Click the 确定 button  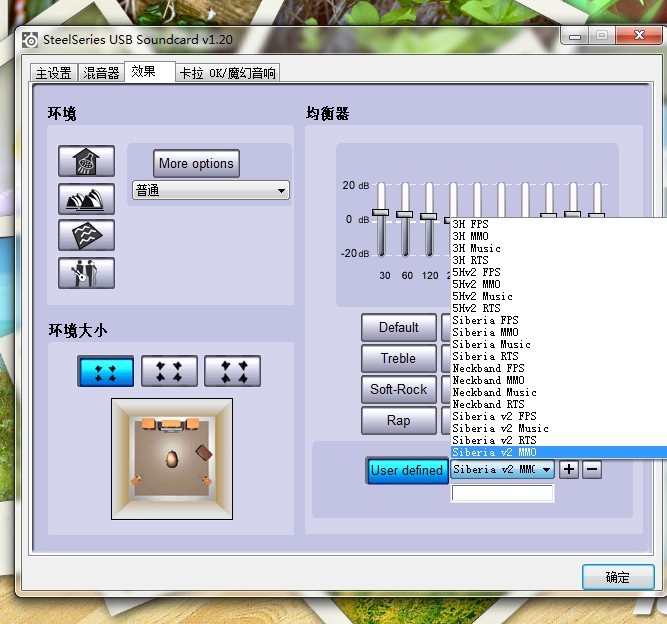(x=618, y=577)
